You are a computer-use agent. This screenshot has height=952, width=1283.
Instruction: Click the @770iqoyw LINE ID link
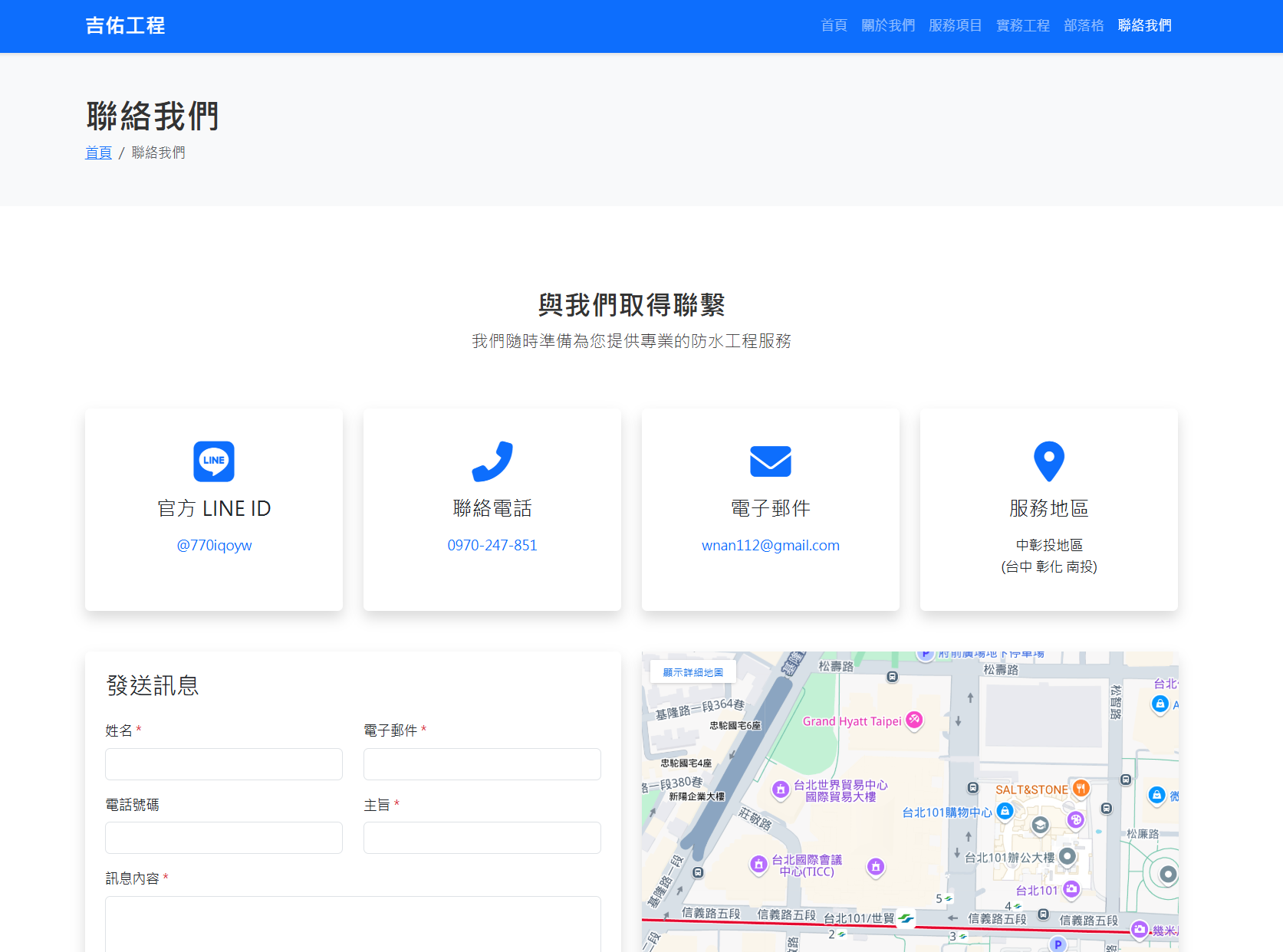coord(213,545)
